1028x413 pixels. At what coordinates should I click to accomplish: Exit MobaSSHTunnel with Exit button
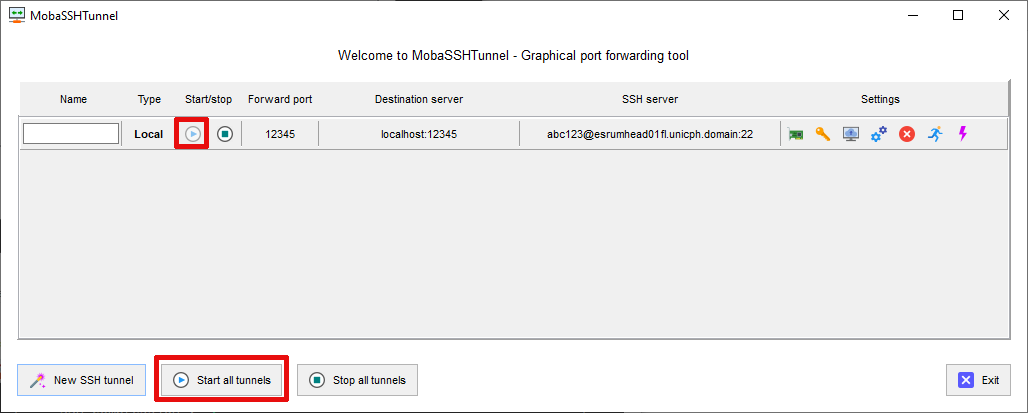[x=978, y=380]
